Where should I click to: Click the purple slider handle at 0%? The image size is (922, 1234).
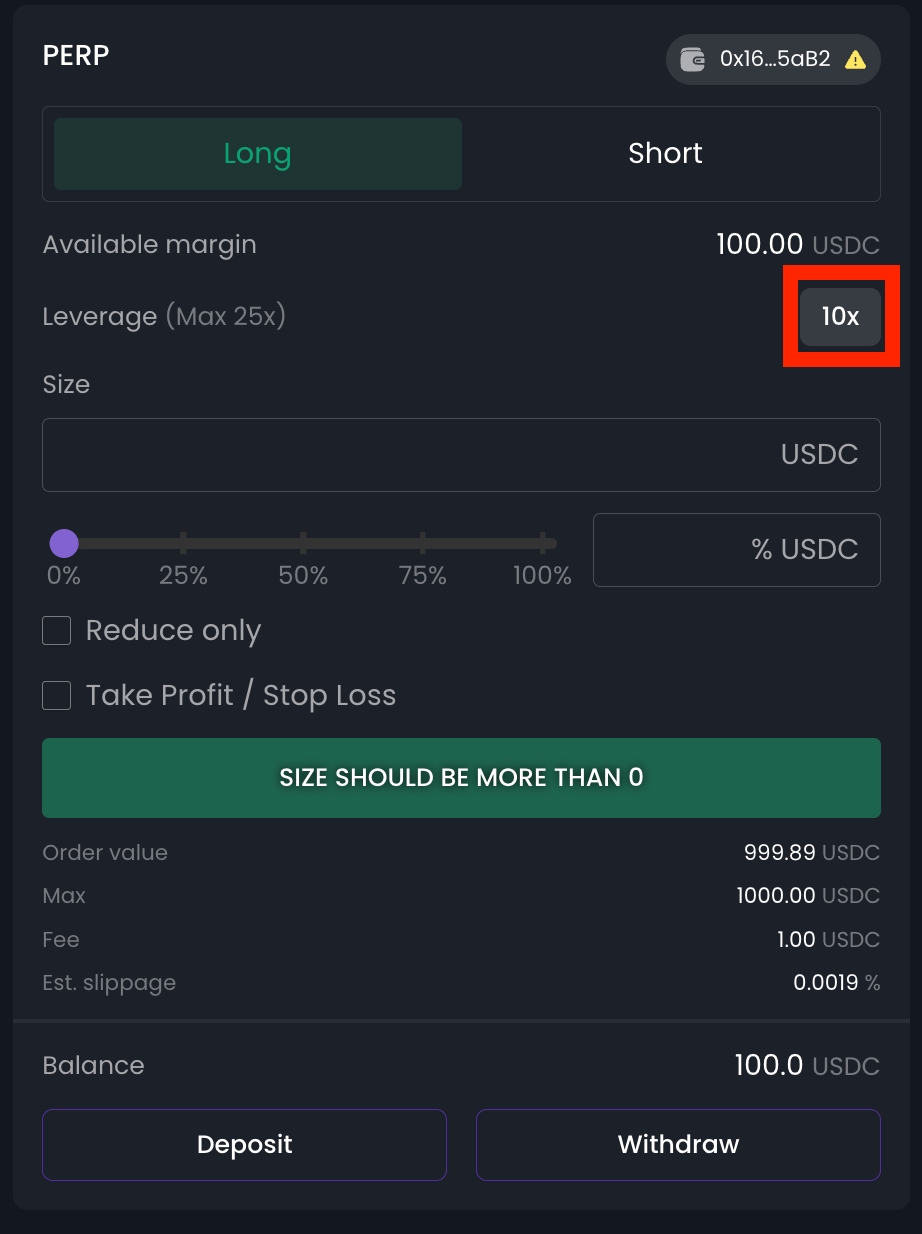click(64, 544)
